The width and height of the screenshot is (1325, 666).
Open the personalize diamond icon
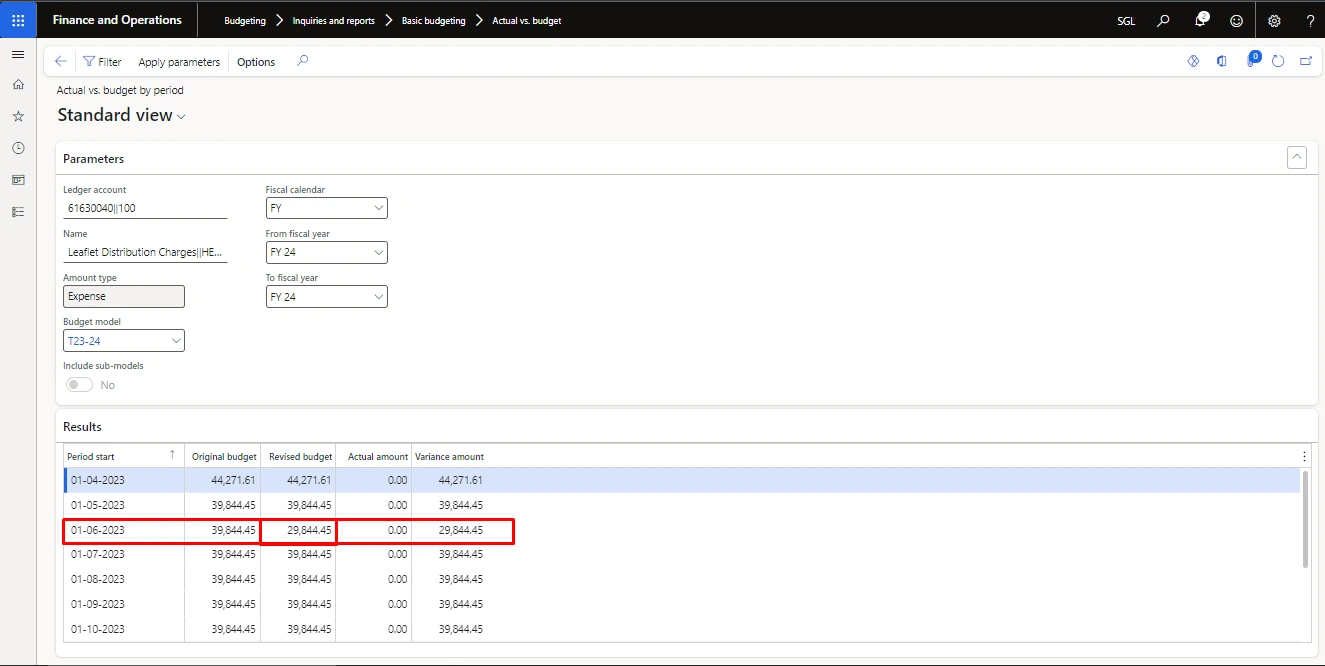1193,61
